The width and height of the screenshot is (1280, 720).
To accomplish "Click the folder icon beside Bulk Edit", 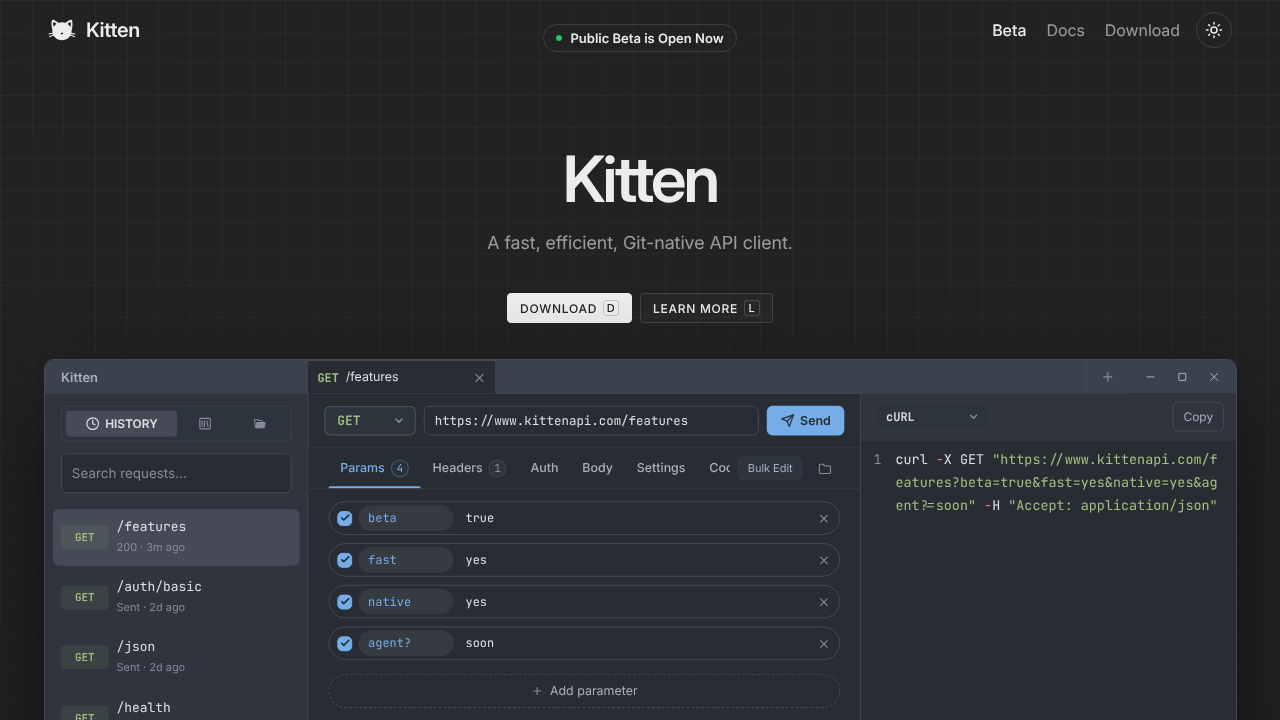I will click(x=825, y=468).
